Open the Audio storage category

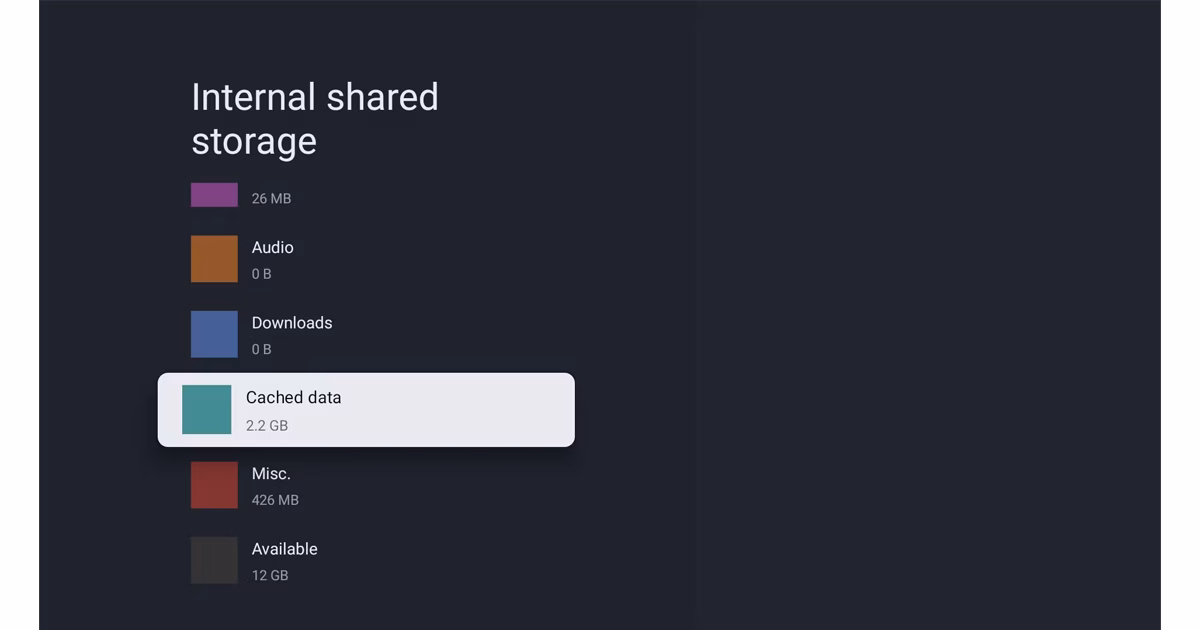click(x=272, y=247)
